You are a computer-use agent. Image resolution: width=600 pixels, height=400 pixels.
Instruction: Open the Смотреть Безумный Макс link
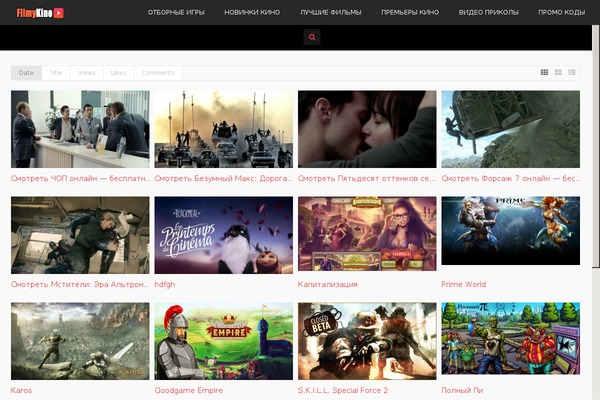click(x=223, y=178)
